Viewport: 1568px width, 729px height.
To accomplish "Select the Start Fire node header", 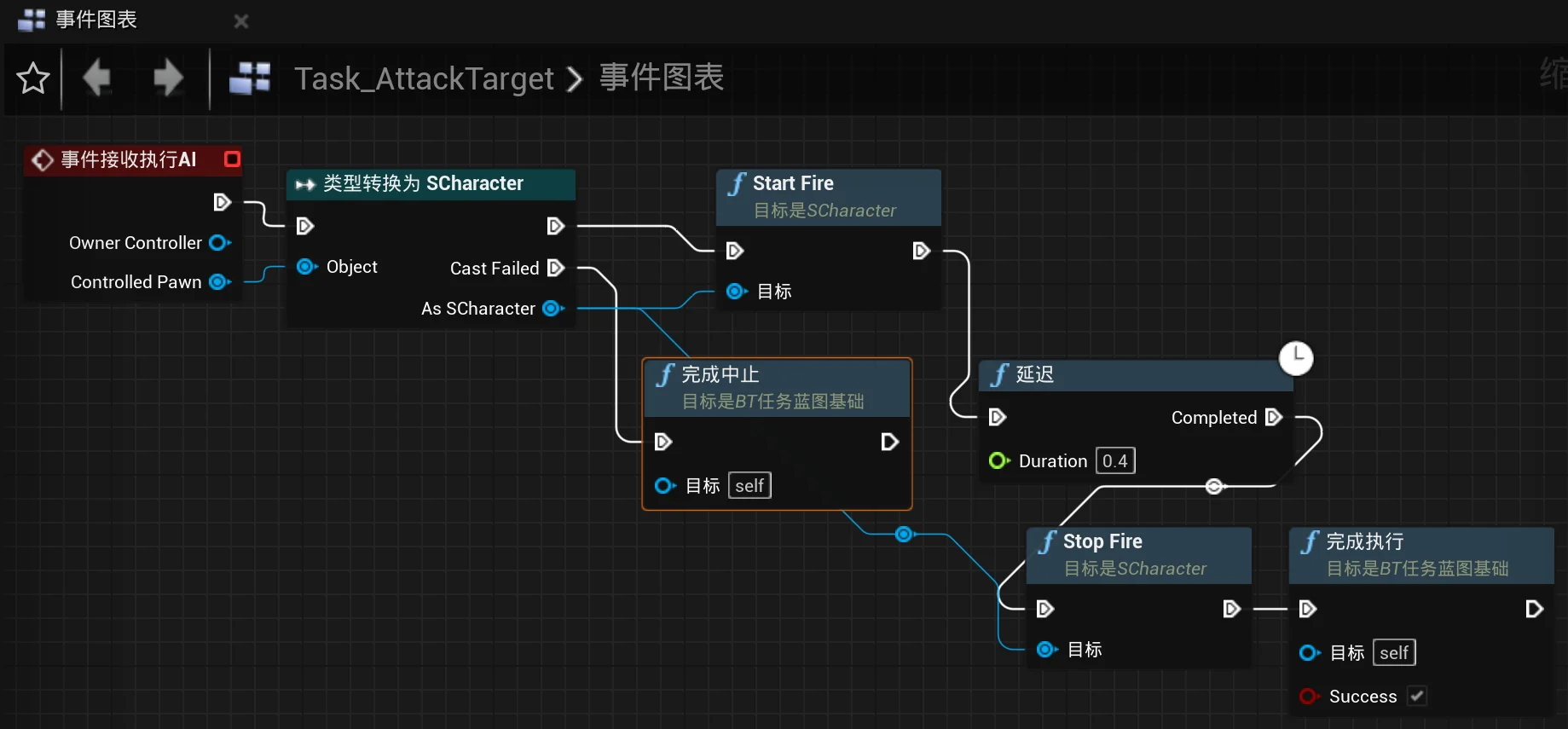I will [x=828, y=197].
